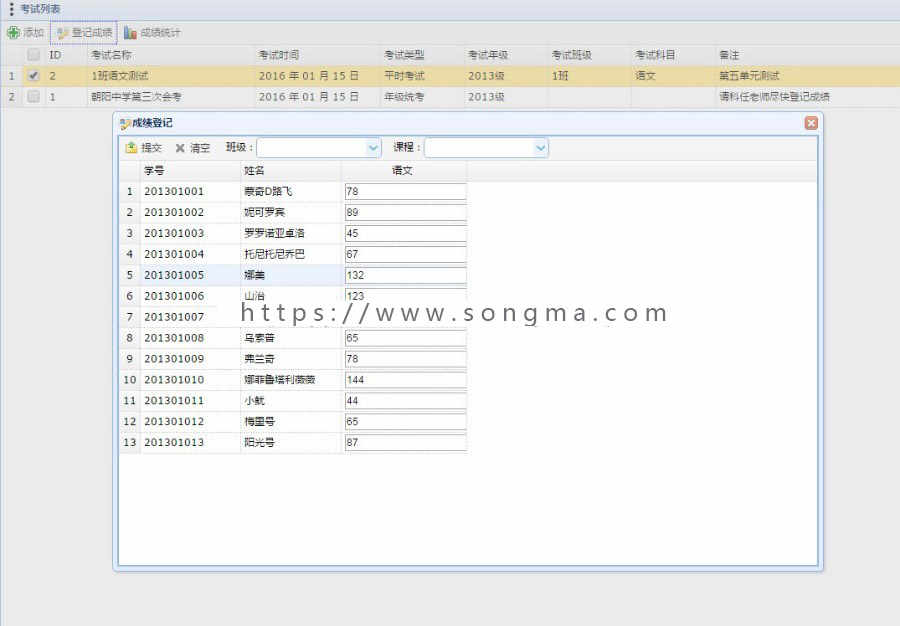Click the Submit (提交) icon in dialog
Viewport: 900px width, 626px height.
(131, 147)
